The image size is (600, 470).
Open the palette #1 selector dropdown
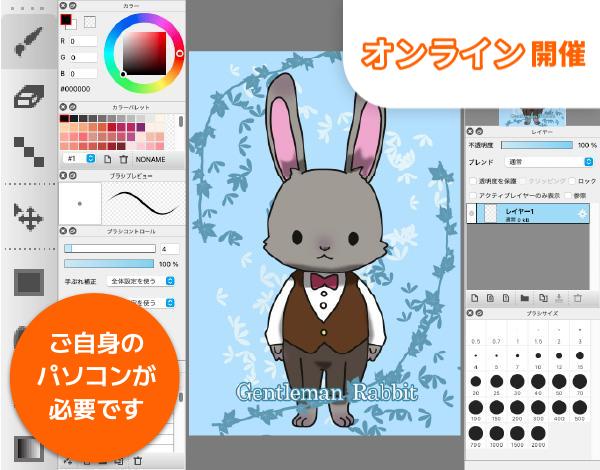pos(79,158)
